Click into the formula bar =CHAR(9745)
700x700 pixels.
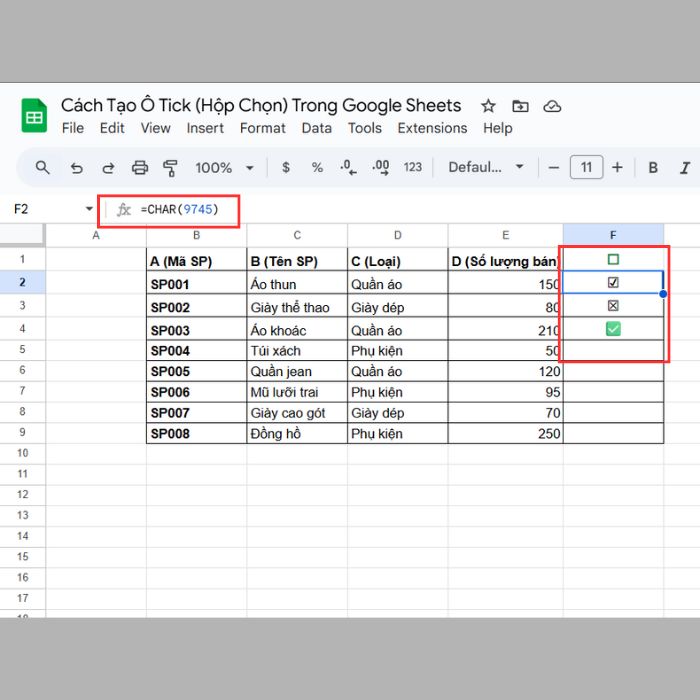(179, 209)
